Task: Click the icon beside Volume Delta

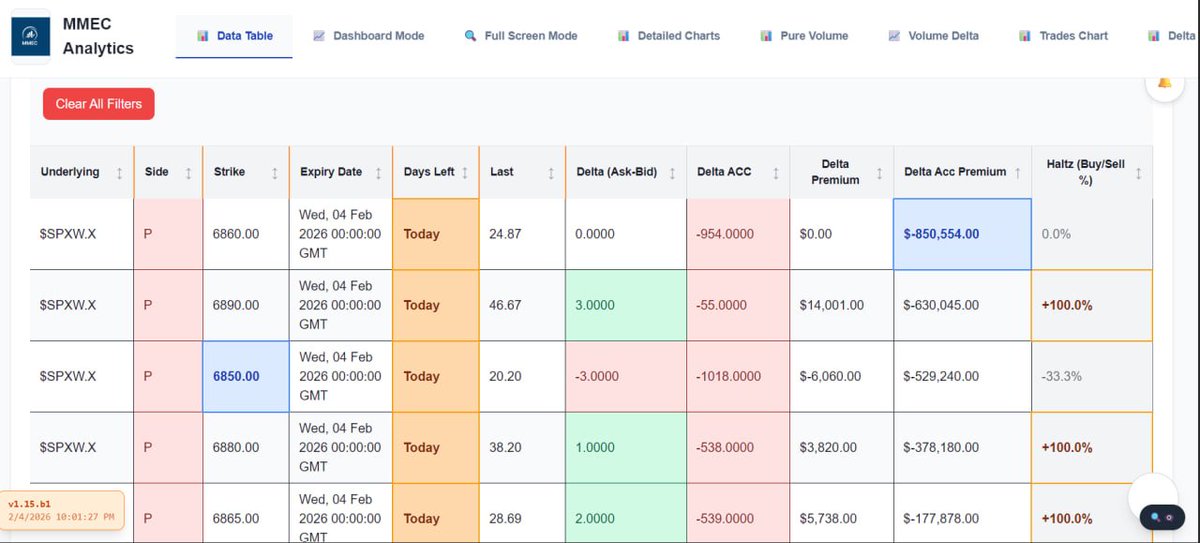Action: [894, 36]
